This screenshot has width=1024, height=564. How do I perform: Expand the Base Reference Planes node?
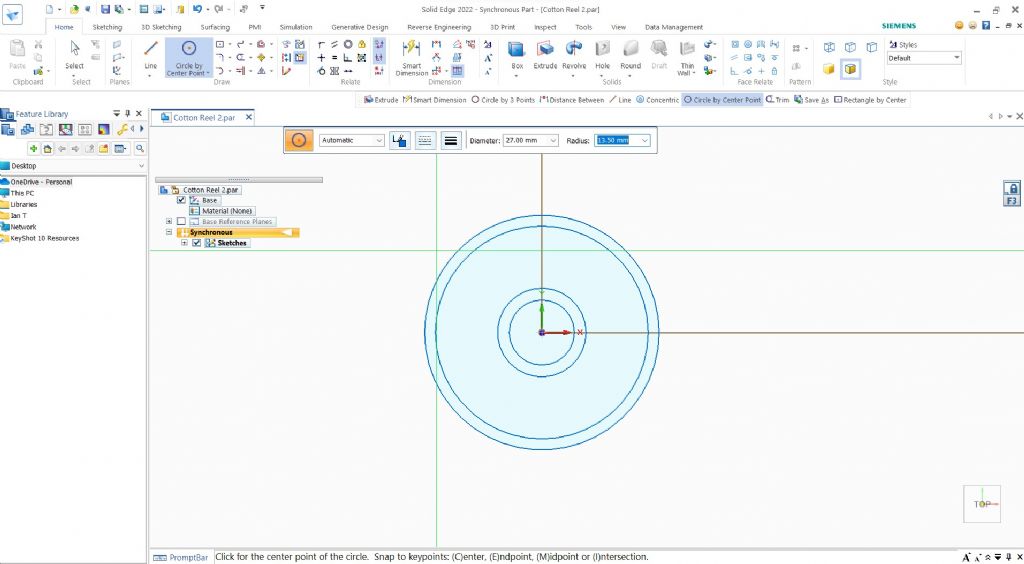[x=169, y=221]
